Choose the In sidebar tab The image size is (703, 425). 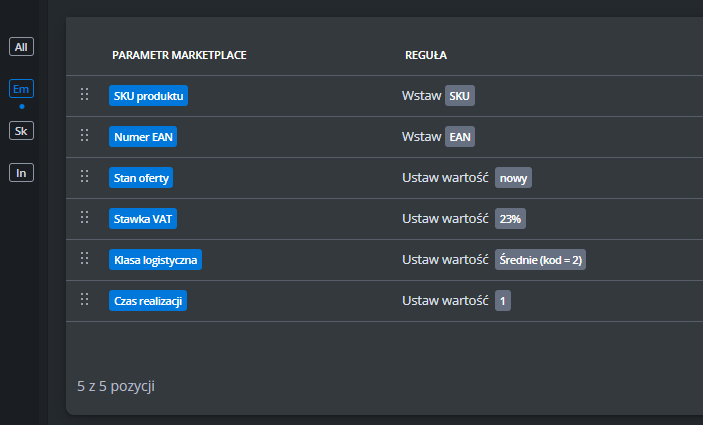click(x=22, y=173)
